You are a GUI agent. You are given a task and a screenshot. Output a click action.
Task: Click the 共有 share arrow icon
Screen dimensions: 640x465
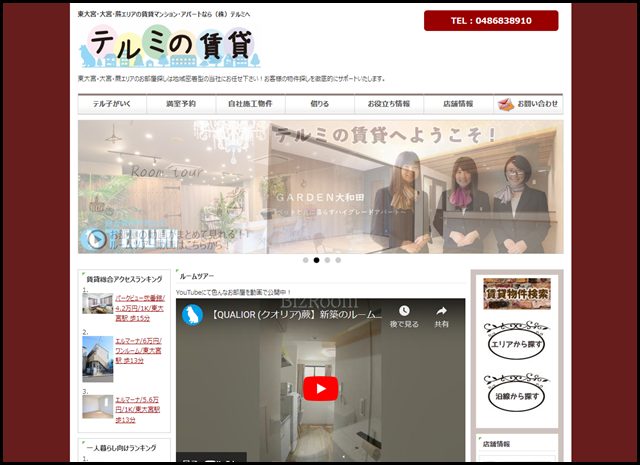pos(441,311)
